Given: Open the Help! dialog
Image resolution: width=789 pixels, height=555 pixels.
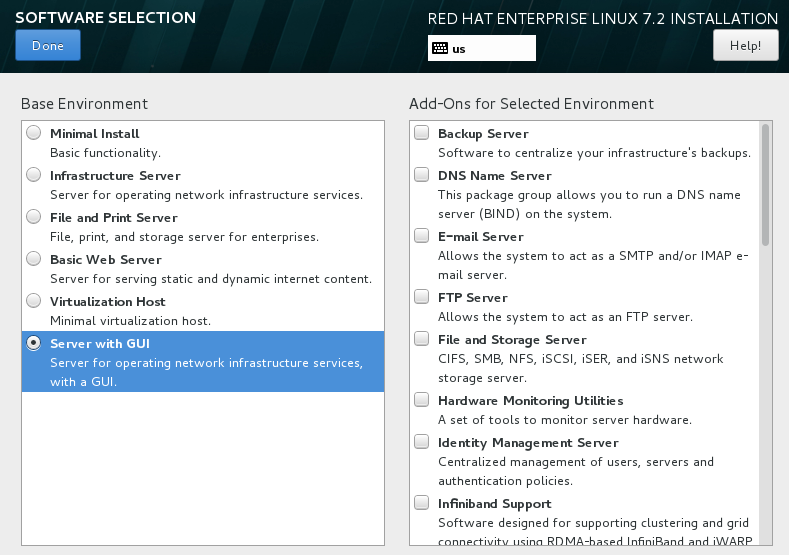Looking at the screenshot, I should point(745,45).
